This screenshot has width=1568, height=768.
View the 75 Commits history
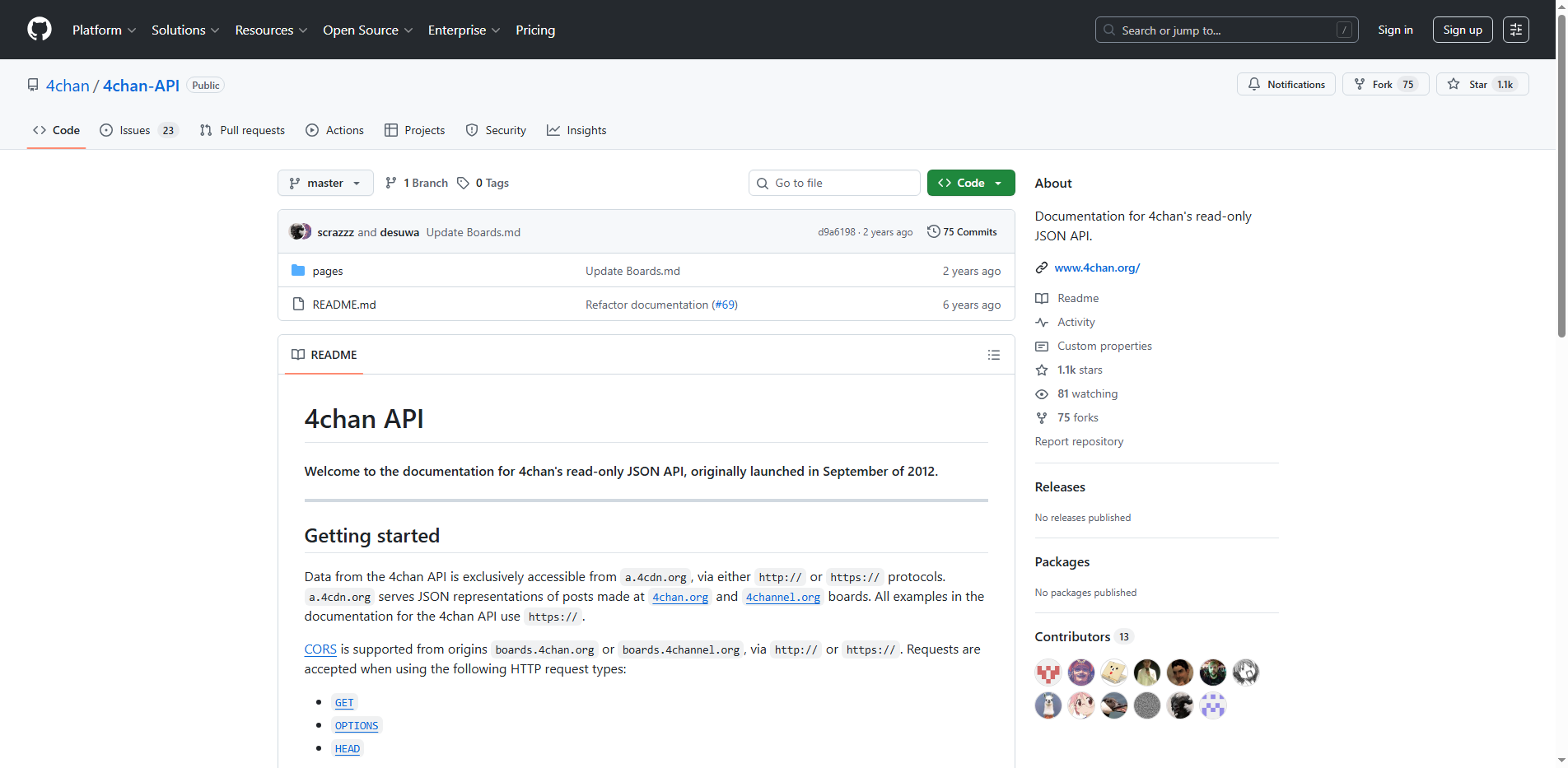point(962,232)
